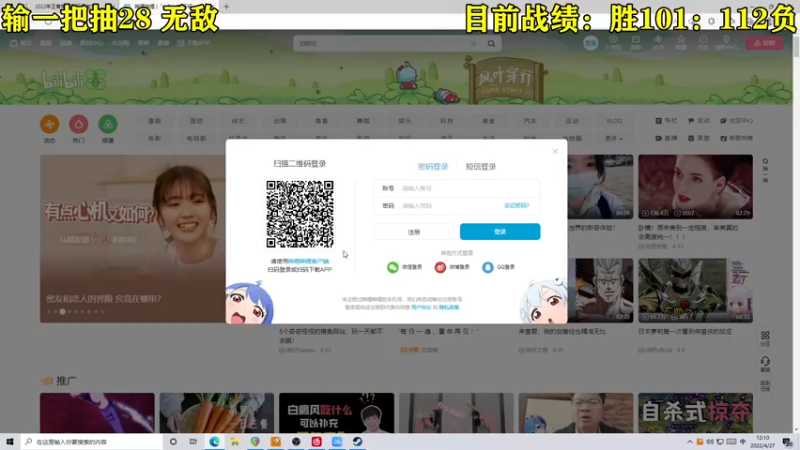
Task: Click the blue 登录 login button
Action: 500,232
